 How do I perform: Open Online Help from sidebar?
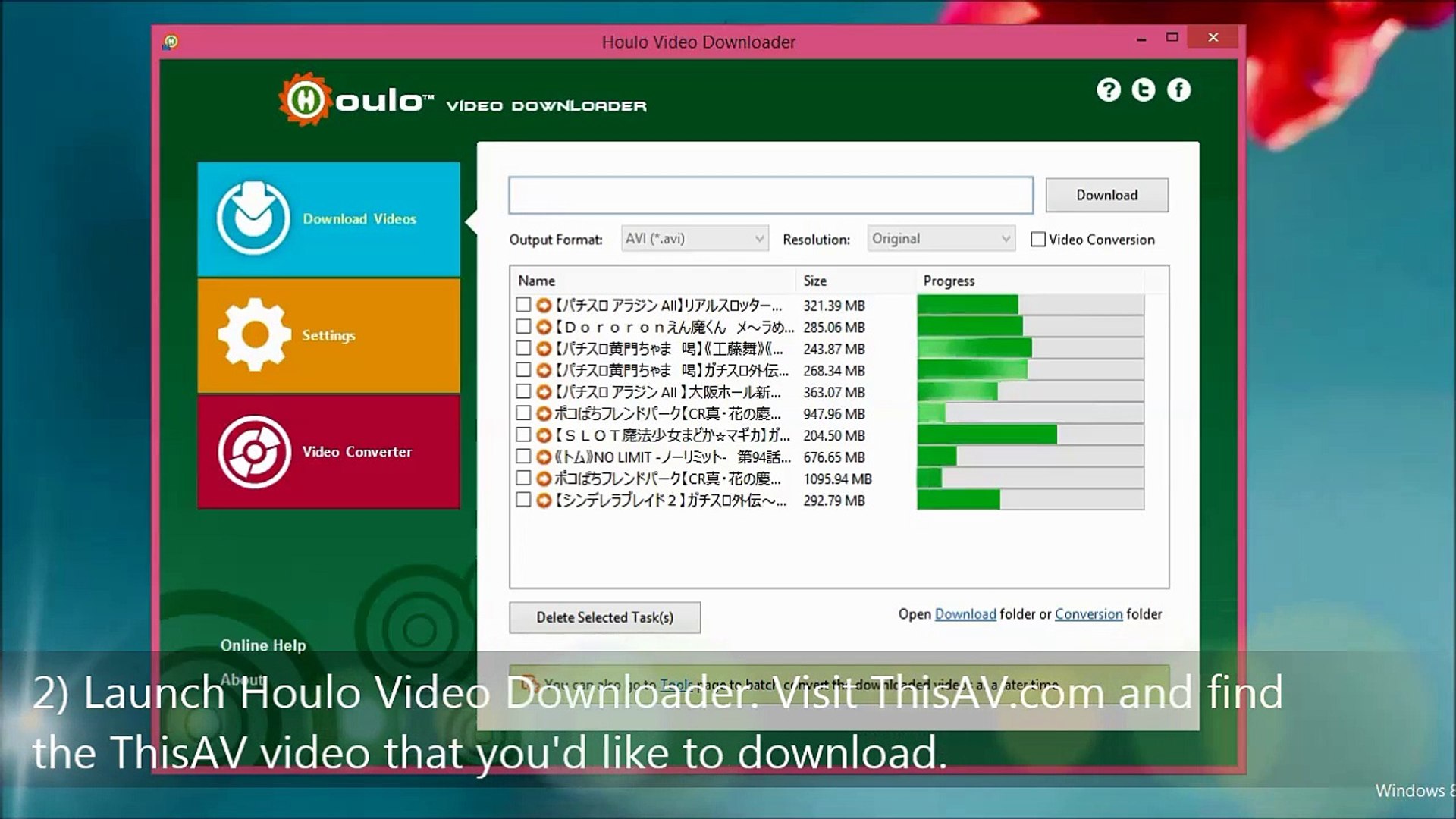(x=263, y=645)
